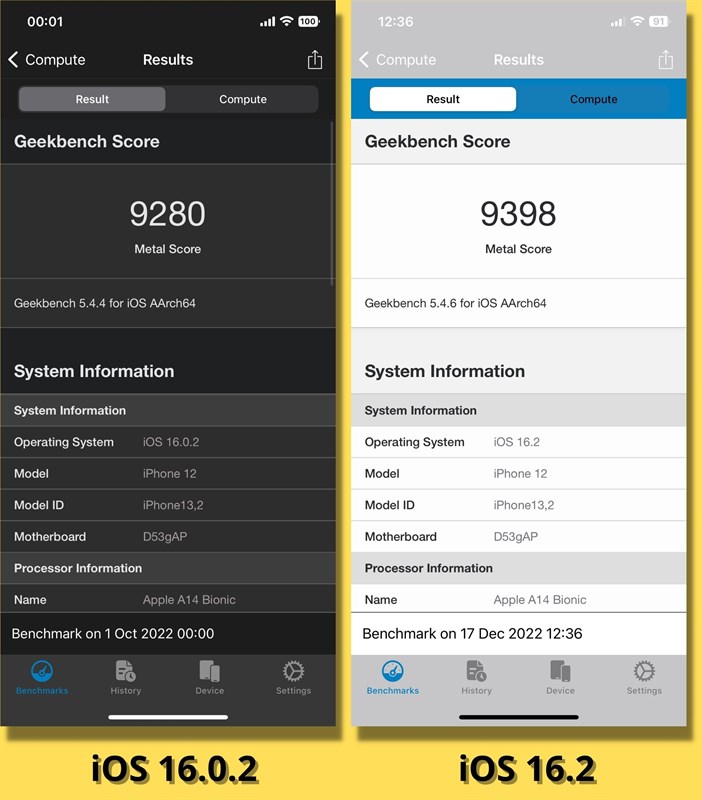Click the 9398 Metal Score value
Screen dimensions: 702x800
pos(518,213)
